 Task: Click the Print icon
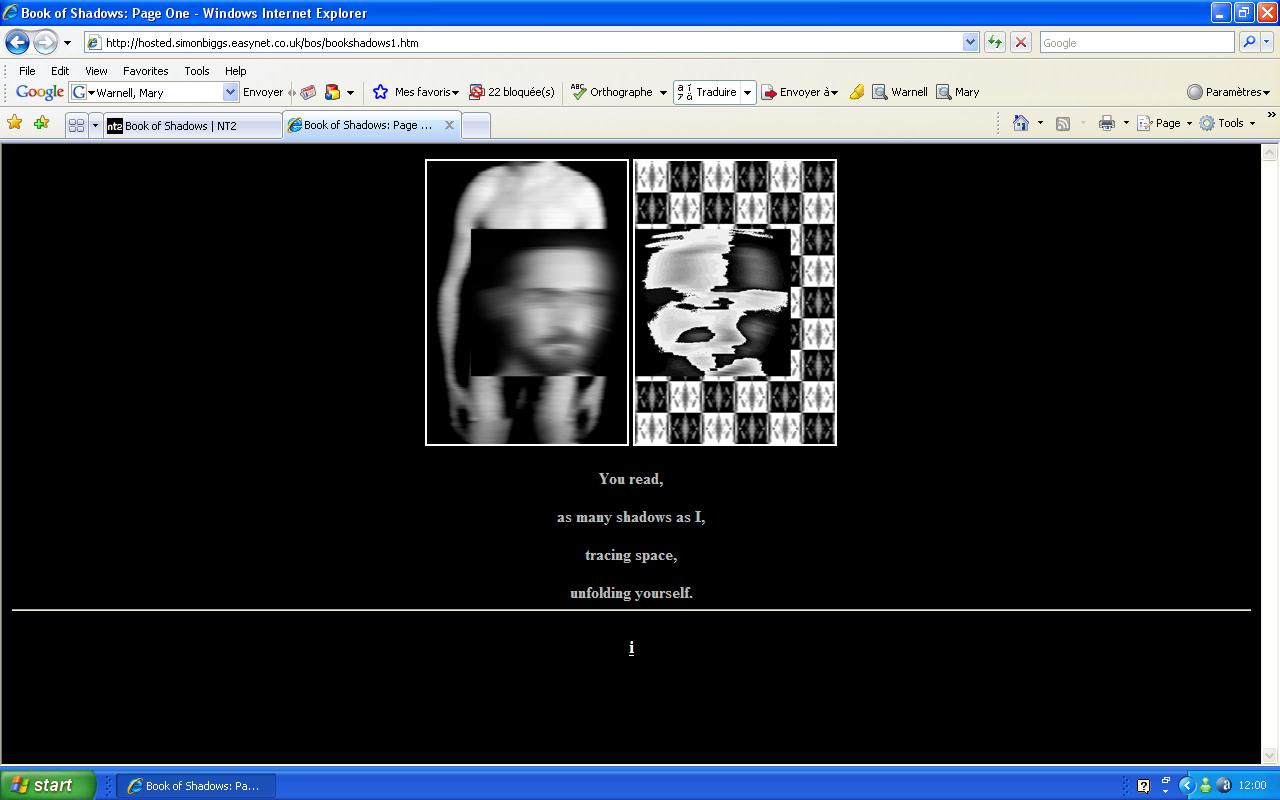pyautogui.click(x=1106, y=123)
